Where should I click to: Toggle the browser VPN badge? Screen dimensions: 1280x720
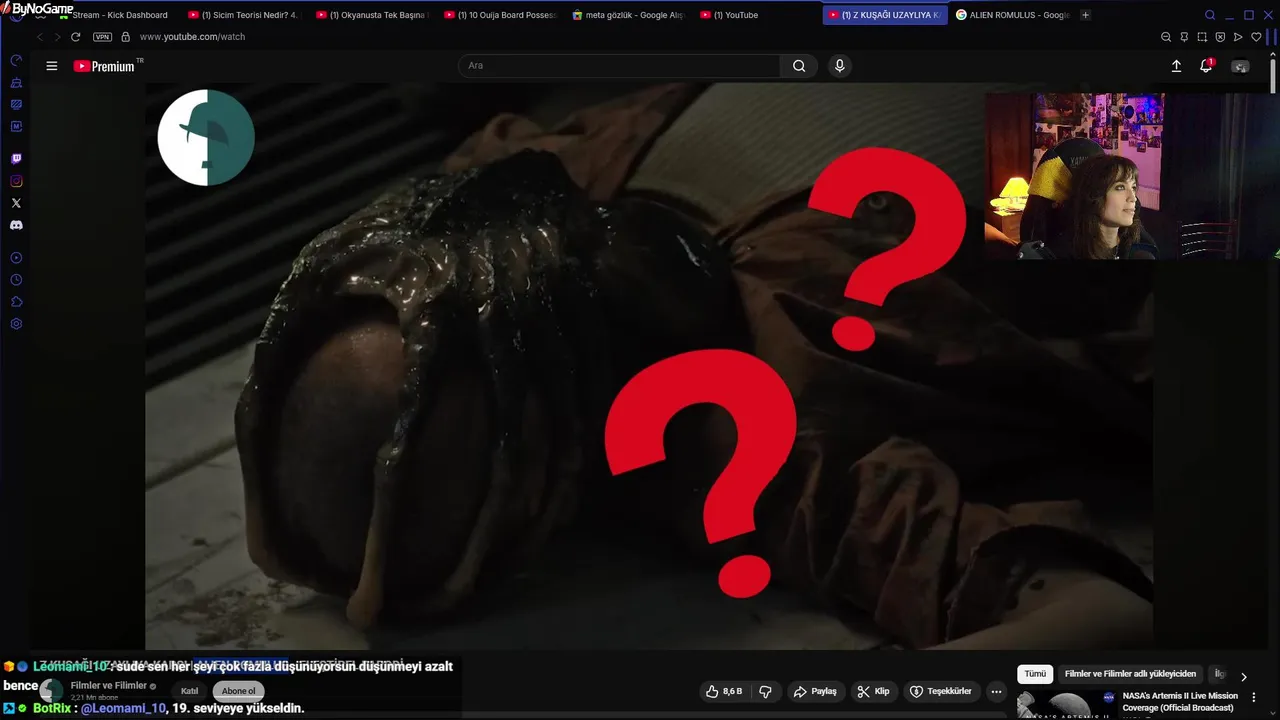pyautogui.click(x=102, y=37)
